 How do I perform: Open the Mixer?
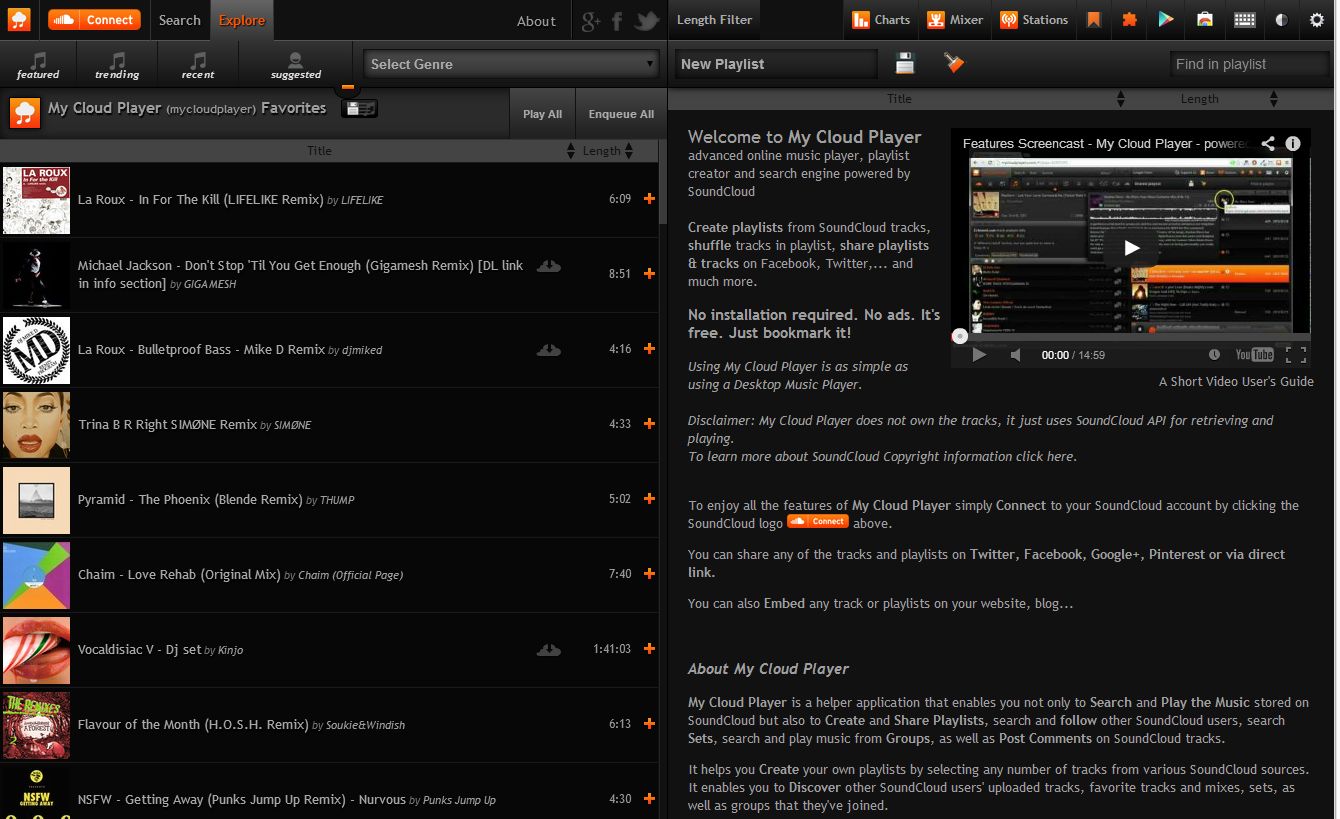[955, 20]
